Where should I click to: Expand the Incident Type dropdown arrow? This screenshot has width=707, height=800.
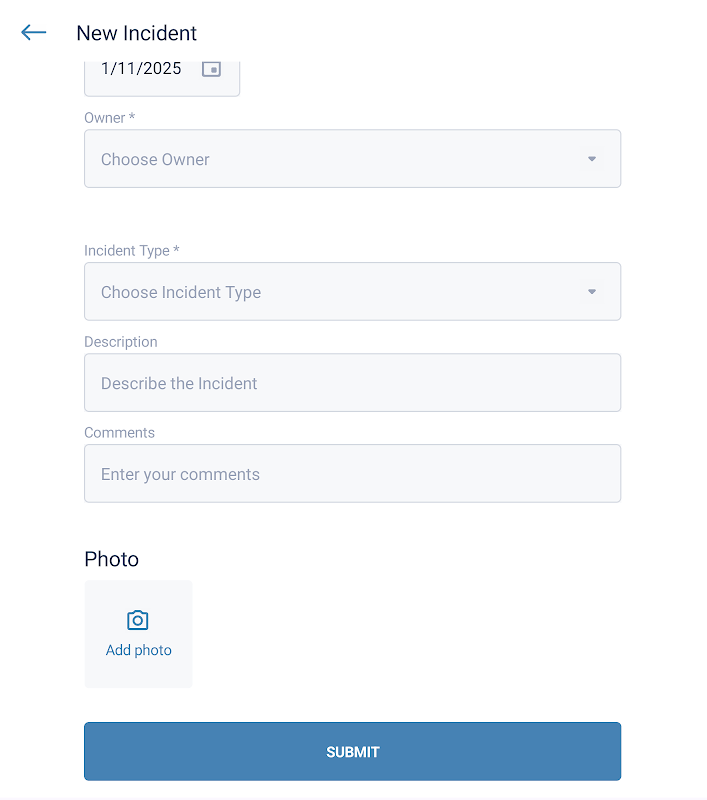click(592, 292)
